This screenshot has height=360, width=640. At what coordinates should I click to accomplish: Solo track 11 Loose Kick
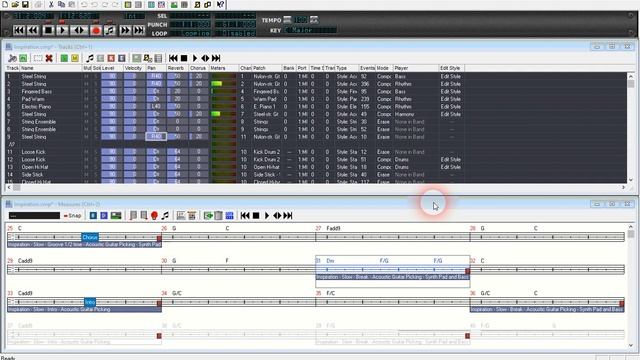96,152
